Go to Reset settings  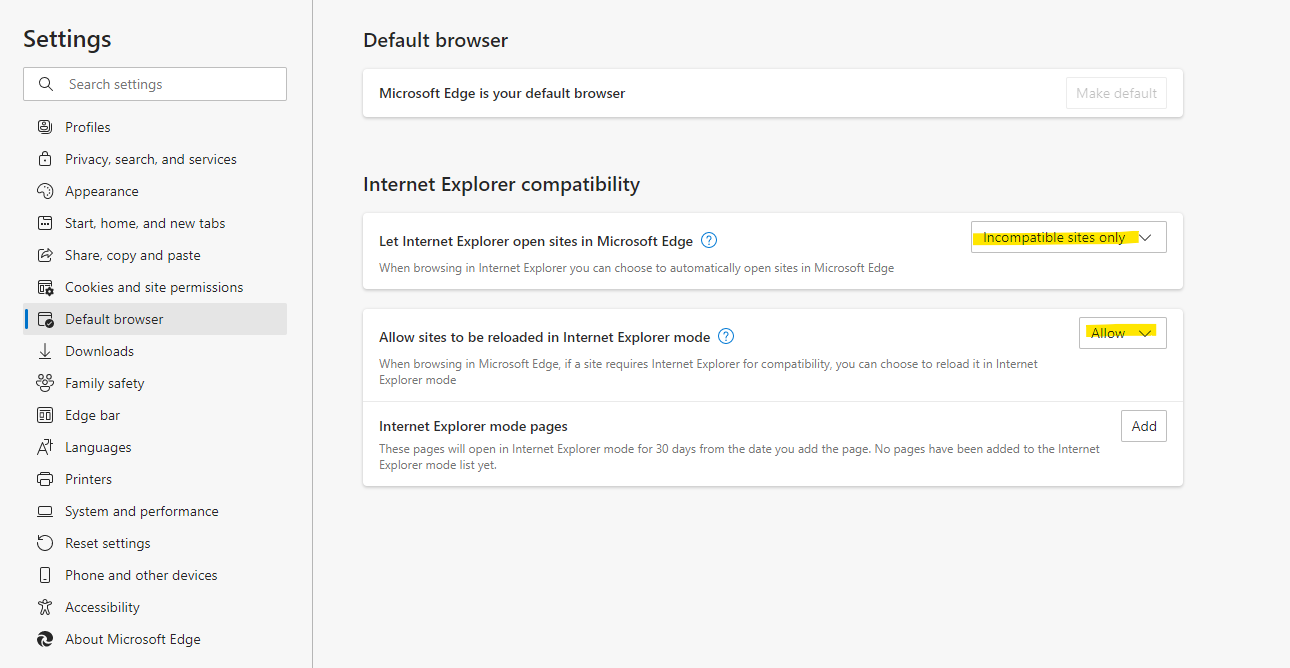coord(155,543)
